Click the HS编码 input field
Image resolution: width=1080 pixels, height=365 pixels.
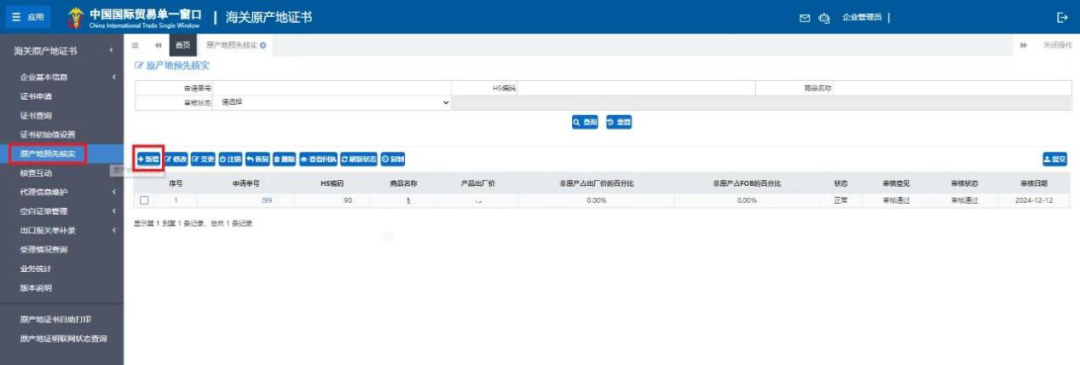(x=637, y=88)
